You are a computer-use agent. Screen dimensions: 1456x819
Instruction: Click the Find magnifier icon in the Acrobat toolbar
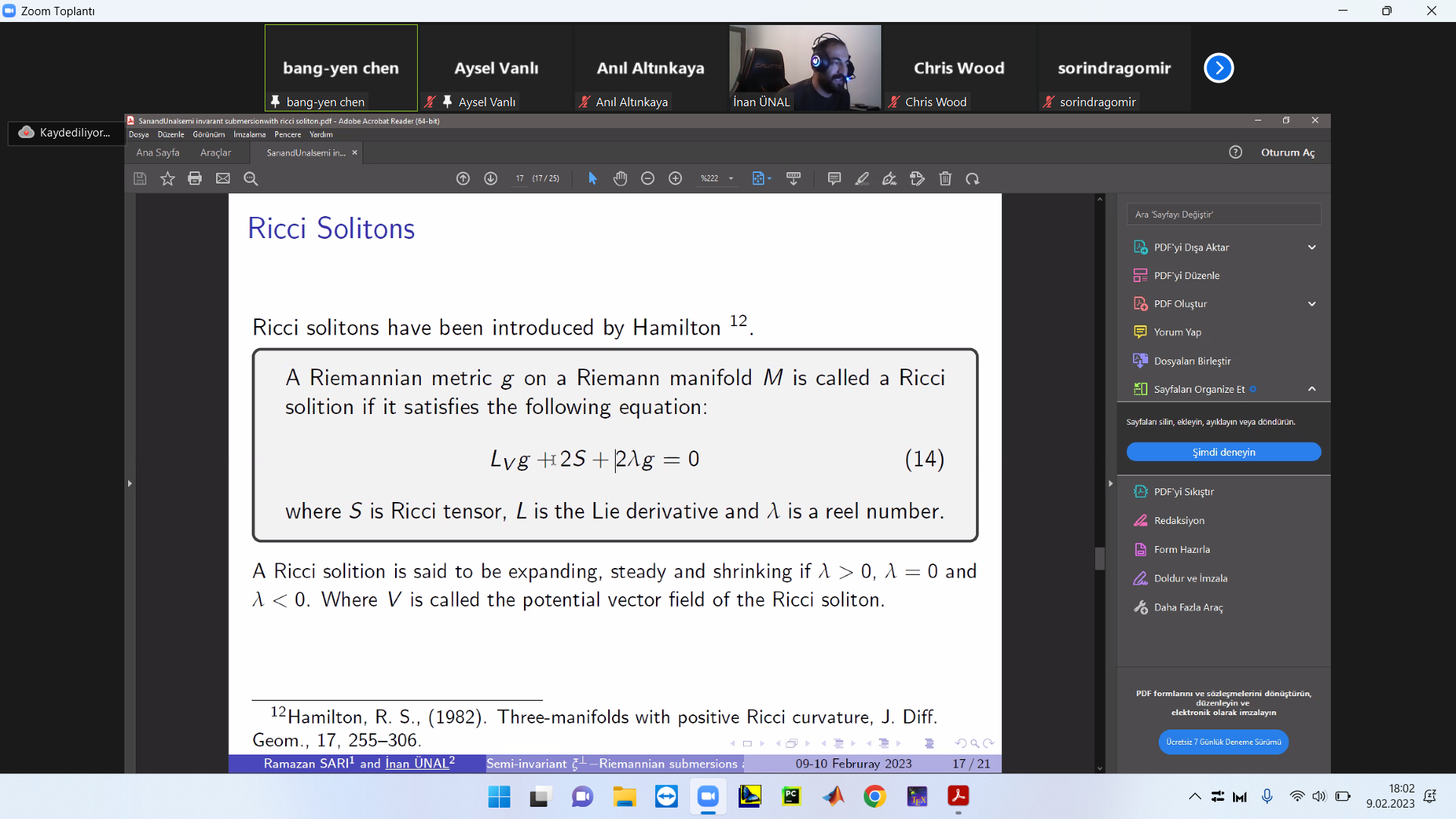[251, 179]
